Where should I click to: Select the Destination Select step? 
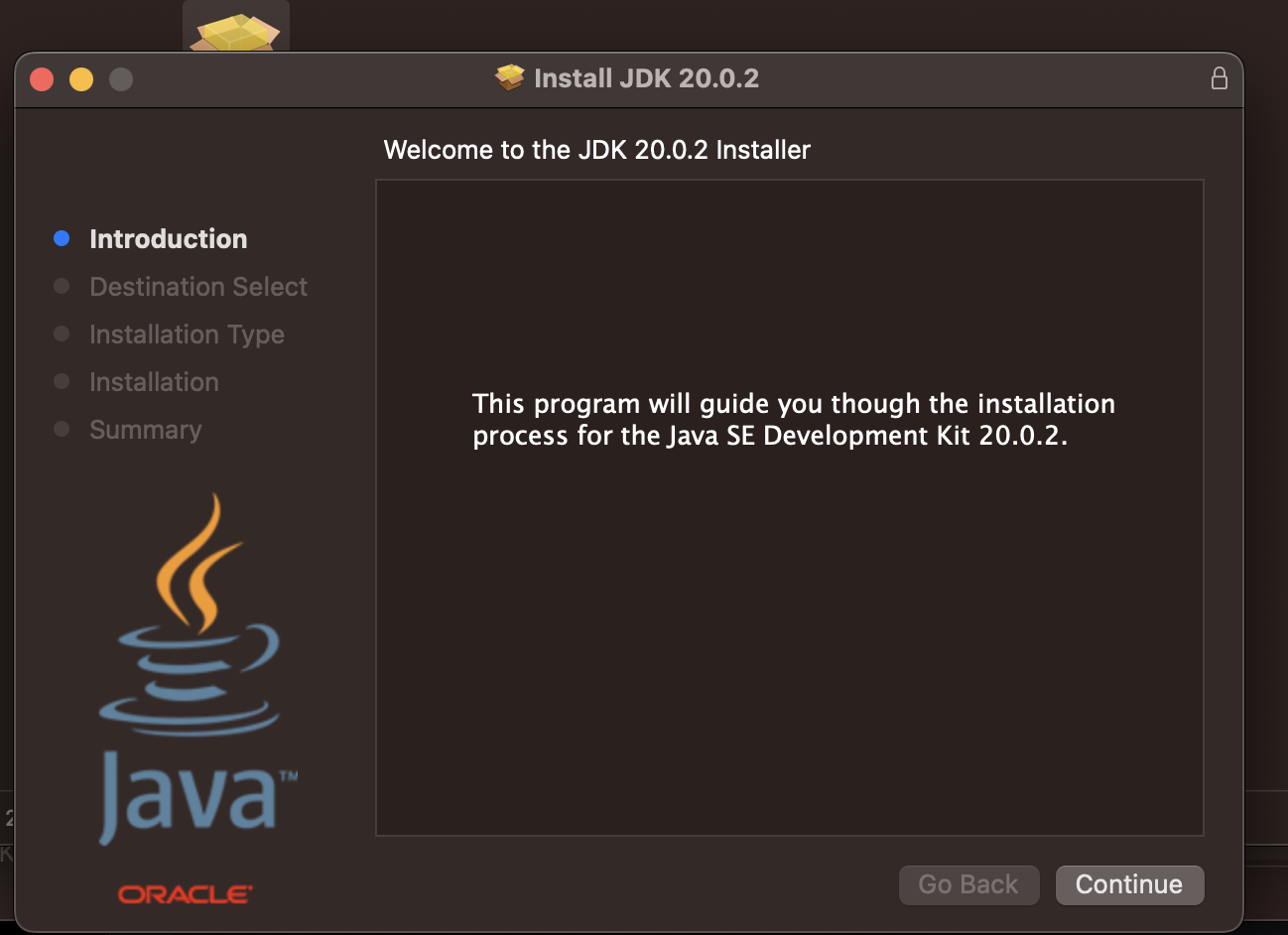coord(198,287)
